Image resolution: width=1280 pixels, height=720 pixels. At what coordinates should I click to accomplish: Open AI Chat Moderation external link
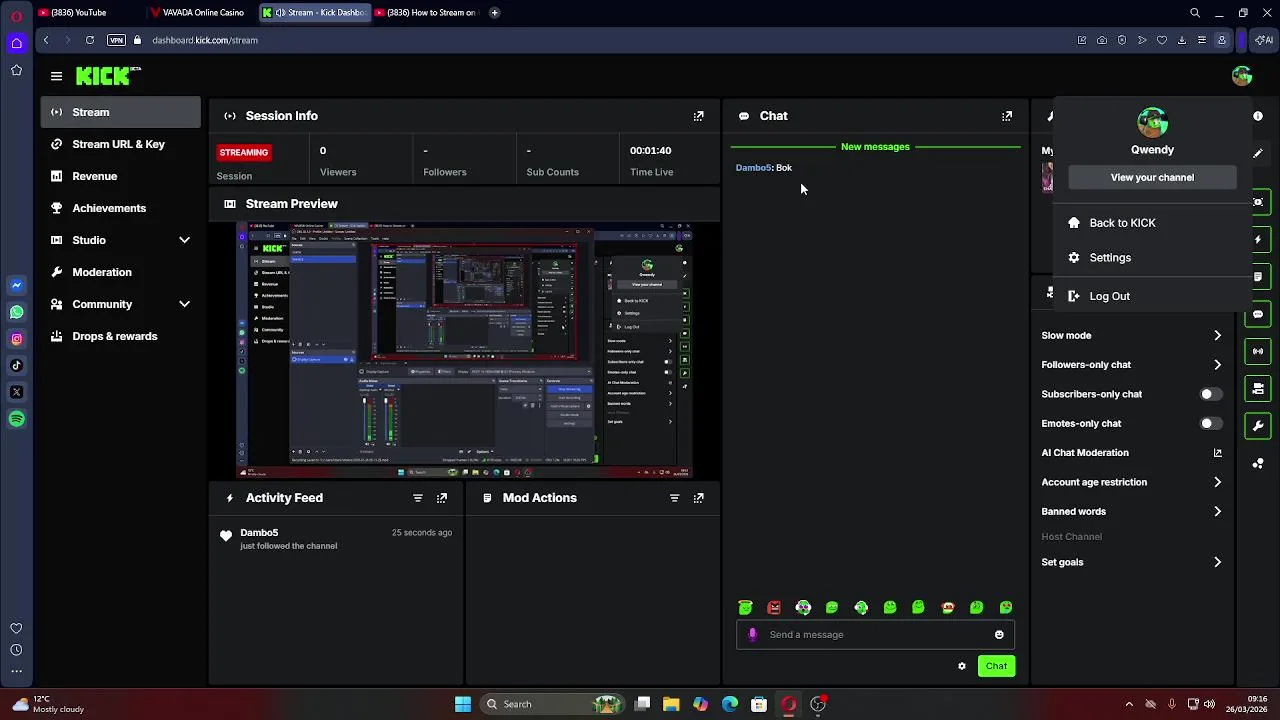coord(1217,453)
